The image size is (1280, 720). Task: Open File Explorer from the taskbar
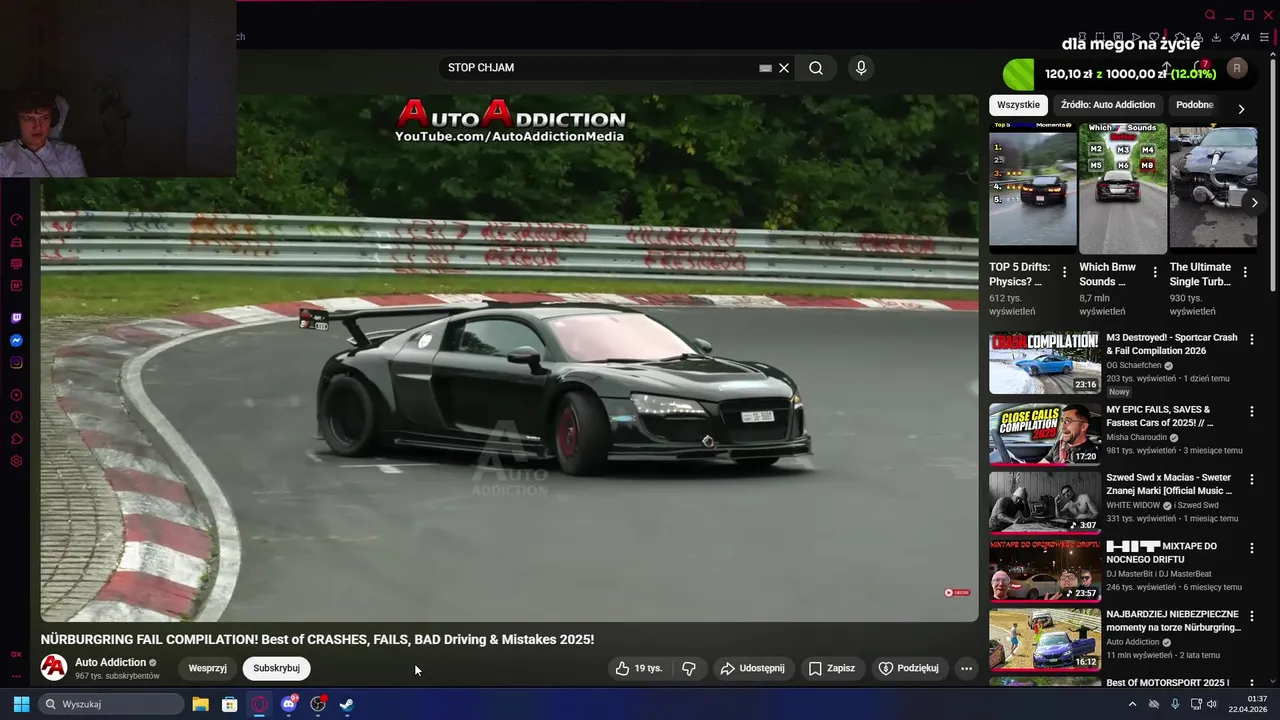pos(200,704)
